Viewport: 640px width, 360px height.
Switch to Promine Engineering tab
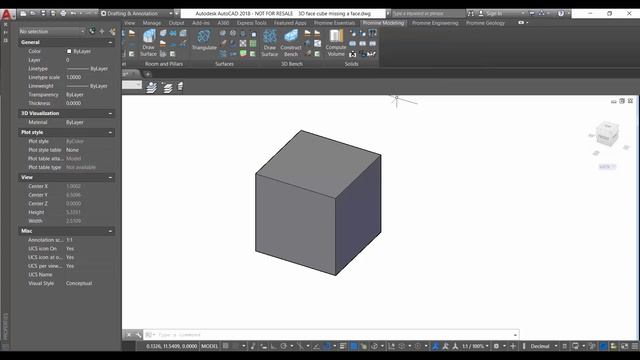(435, 23)
